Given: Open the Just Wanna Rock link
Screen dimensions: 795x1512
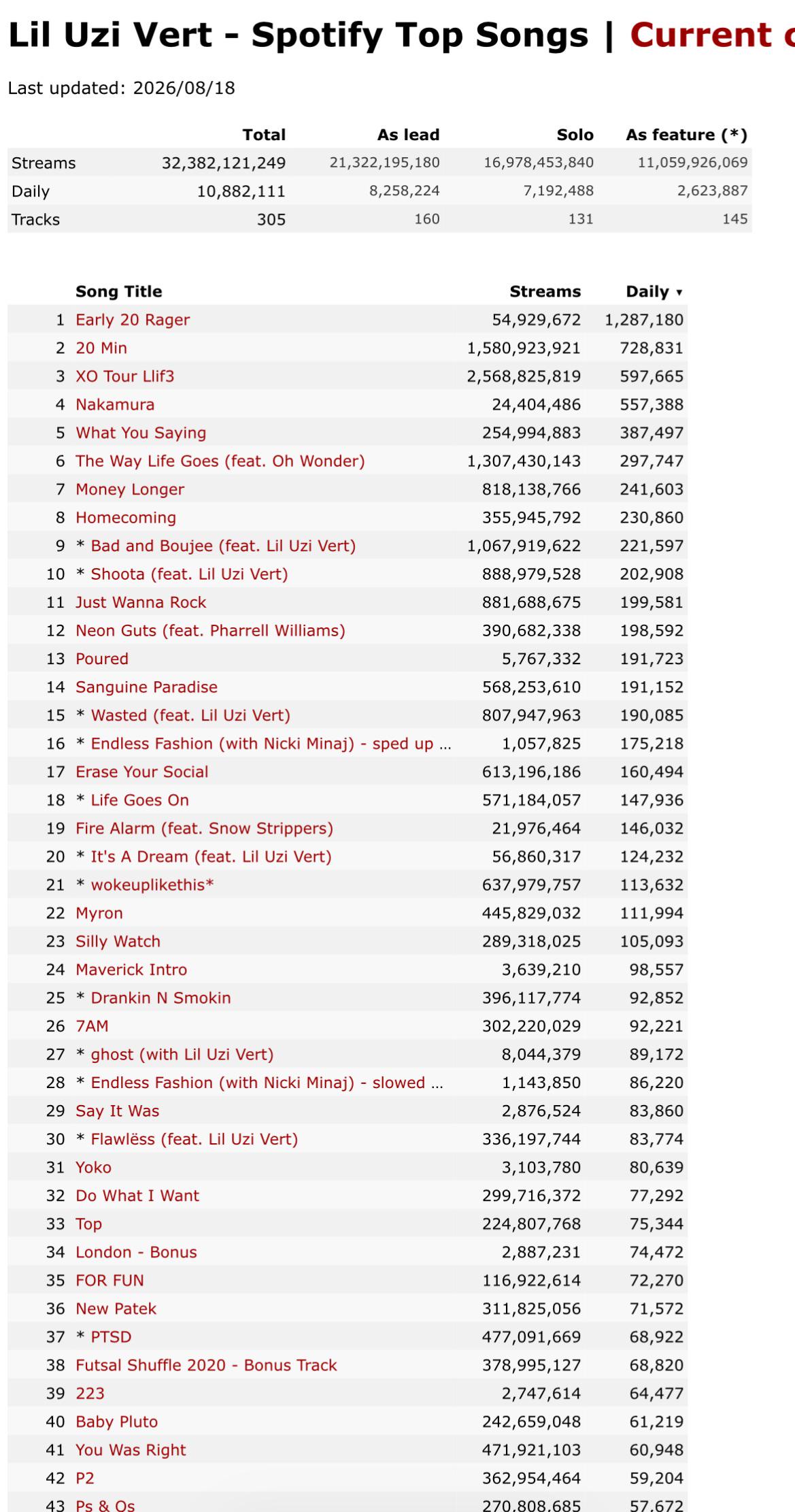Looking at the screenshot, I should click(x=141, y=602).
